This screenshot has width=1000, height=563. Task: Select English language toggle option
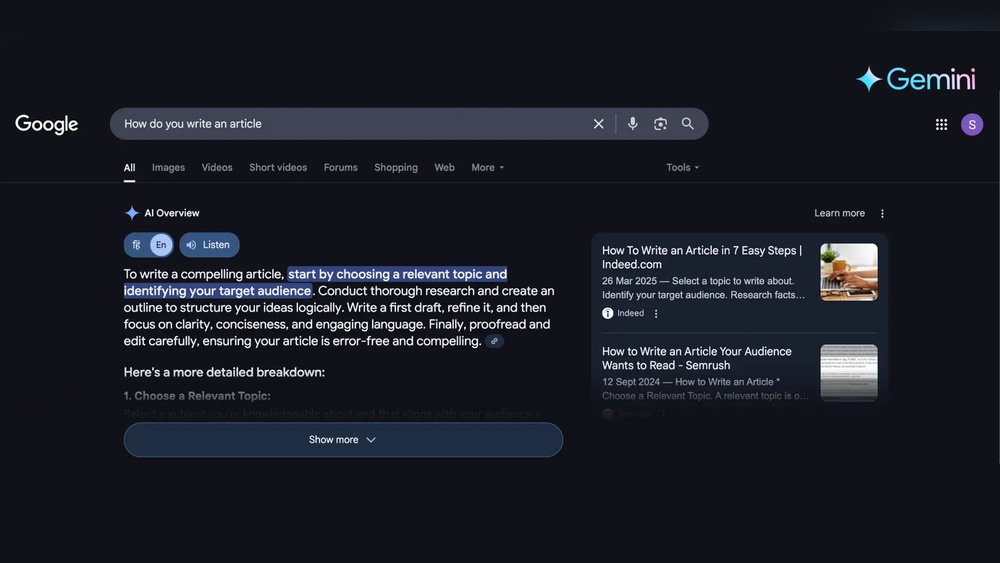(x=161, y=245)
